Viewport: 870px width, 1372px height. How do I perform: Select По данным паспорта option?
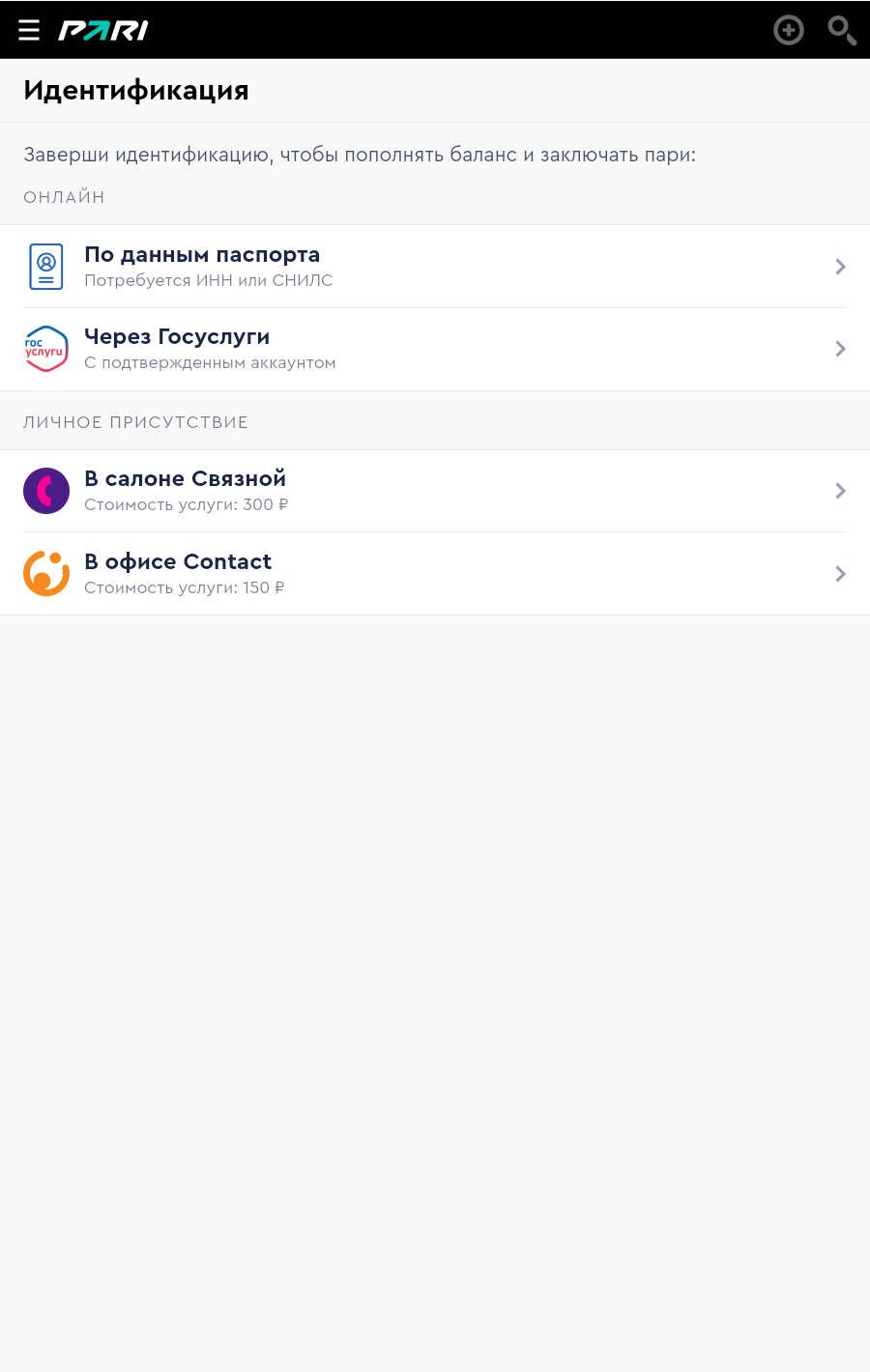coord(435,267)
